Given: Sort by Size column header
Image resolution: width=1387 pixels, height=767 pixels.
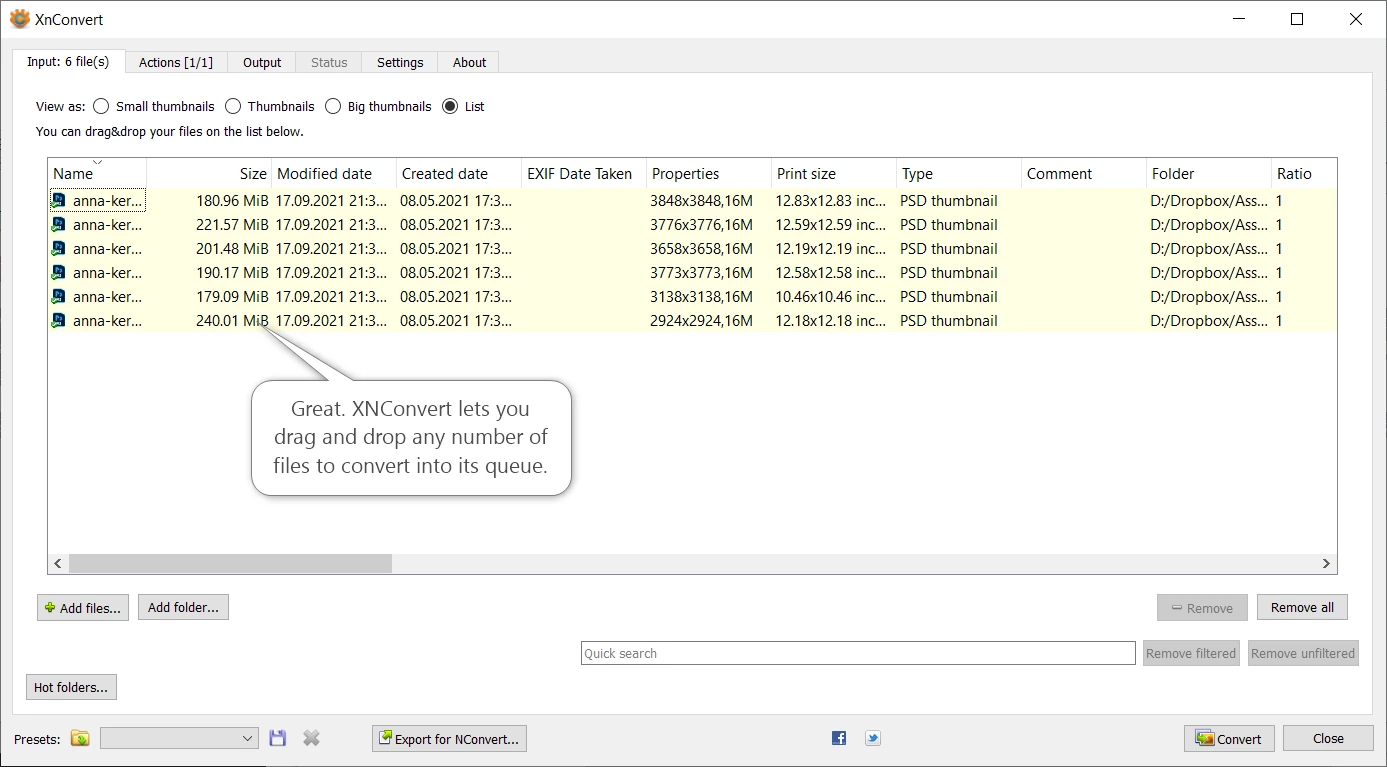Looking at the screenshot, I should click(x=209, y=173).
